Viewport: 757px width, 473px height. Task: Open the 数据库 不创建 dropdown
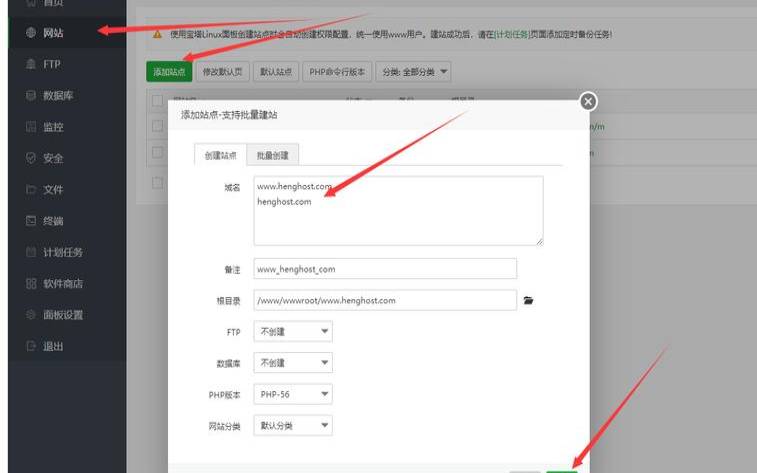[293, 363]
